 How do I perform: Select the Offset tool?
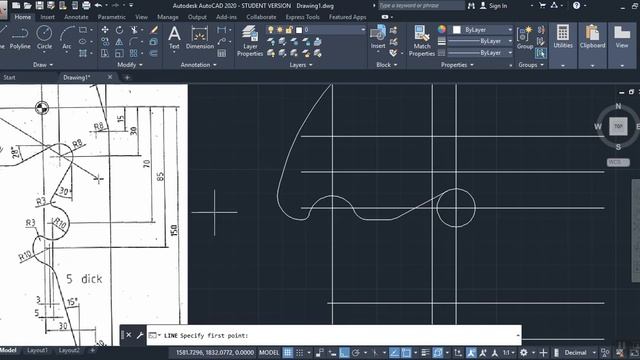[x=154, y=53]
